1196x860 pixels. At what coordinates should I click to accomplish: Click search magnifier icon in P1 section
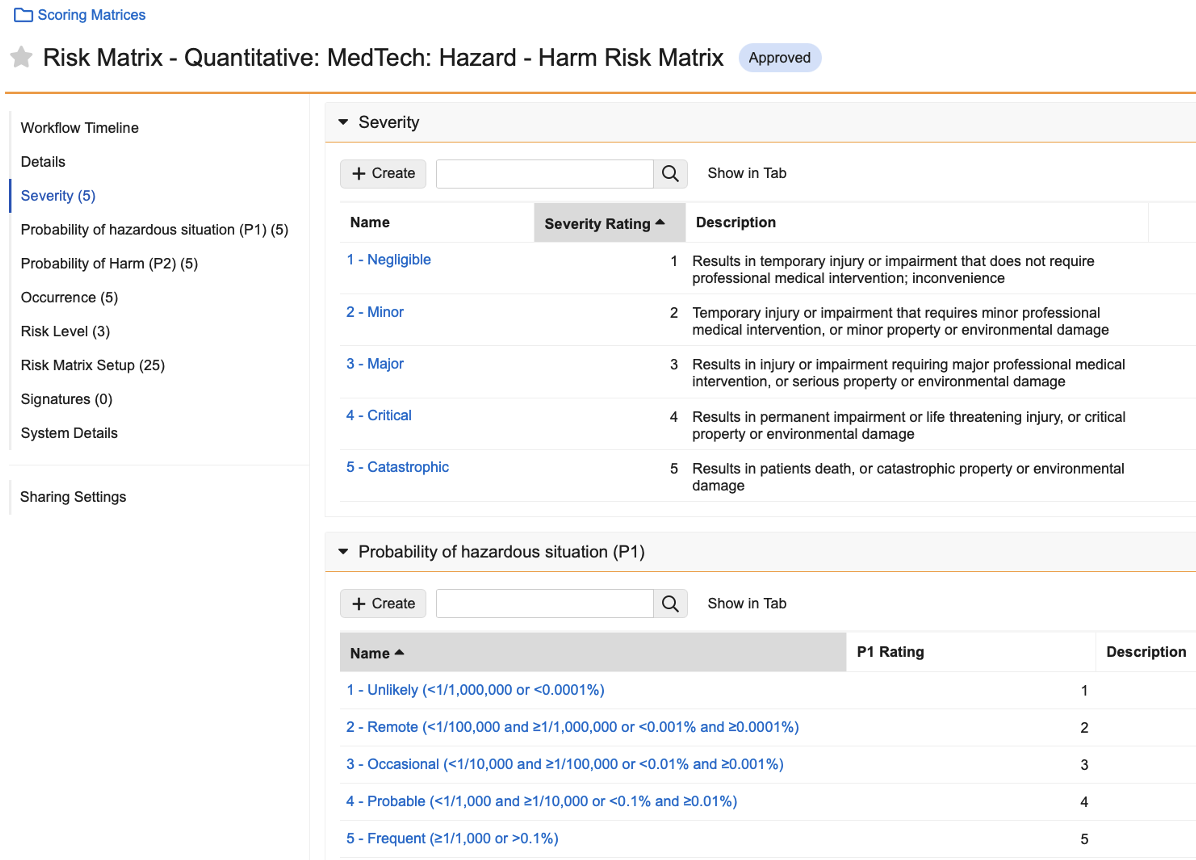670,604
